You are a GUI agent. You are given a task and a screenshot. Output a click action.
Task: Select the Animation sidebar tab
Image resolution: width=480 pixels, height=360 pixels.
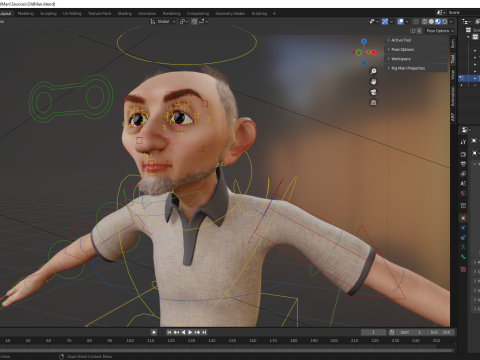point(453,96)
